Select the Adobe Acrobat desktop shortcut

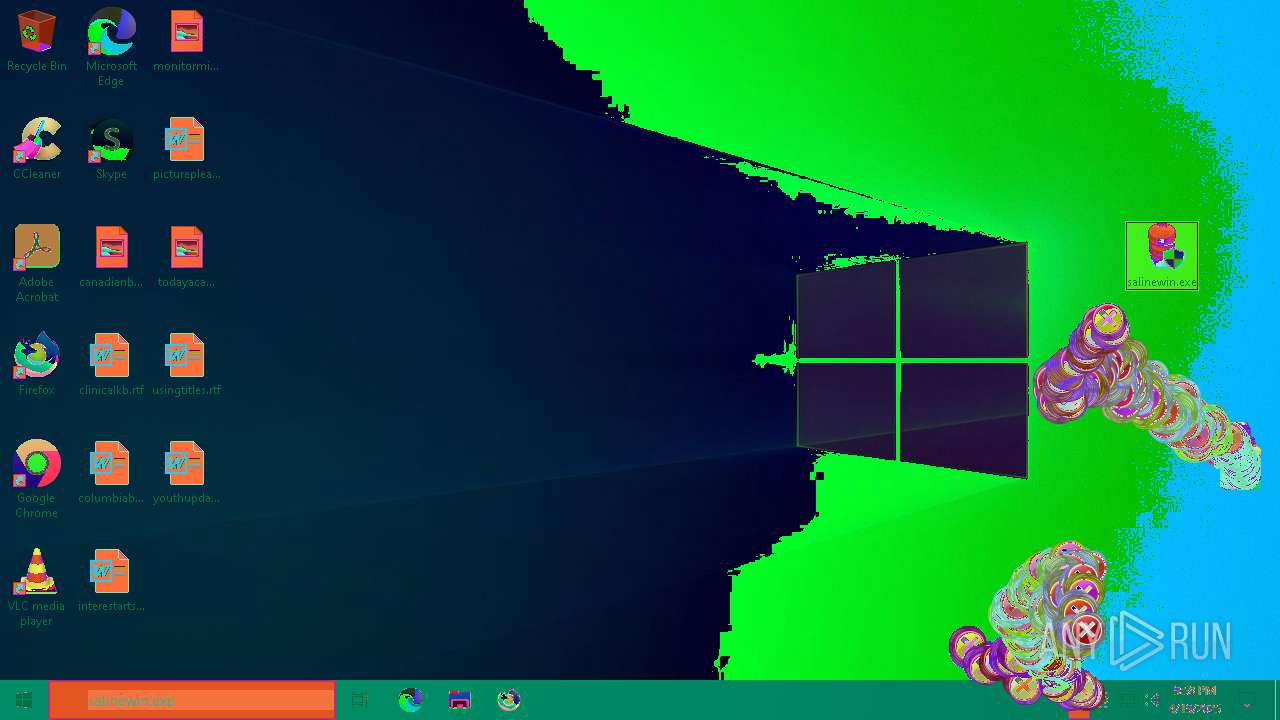(37, 264)
